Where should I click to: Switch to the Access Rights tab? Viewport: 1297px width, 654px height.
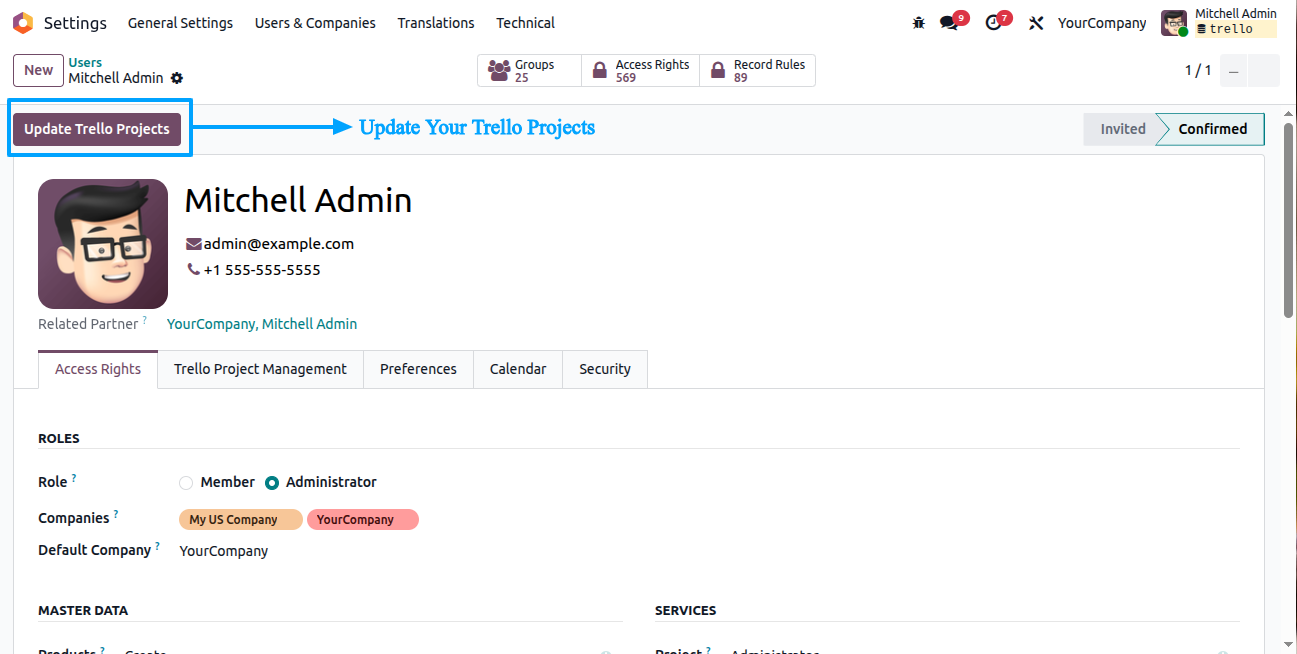point(98,369)
